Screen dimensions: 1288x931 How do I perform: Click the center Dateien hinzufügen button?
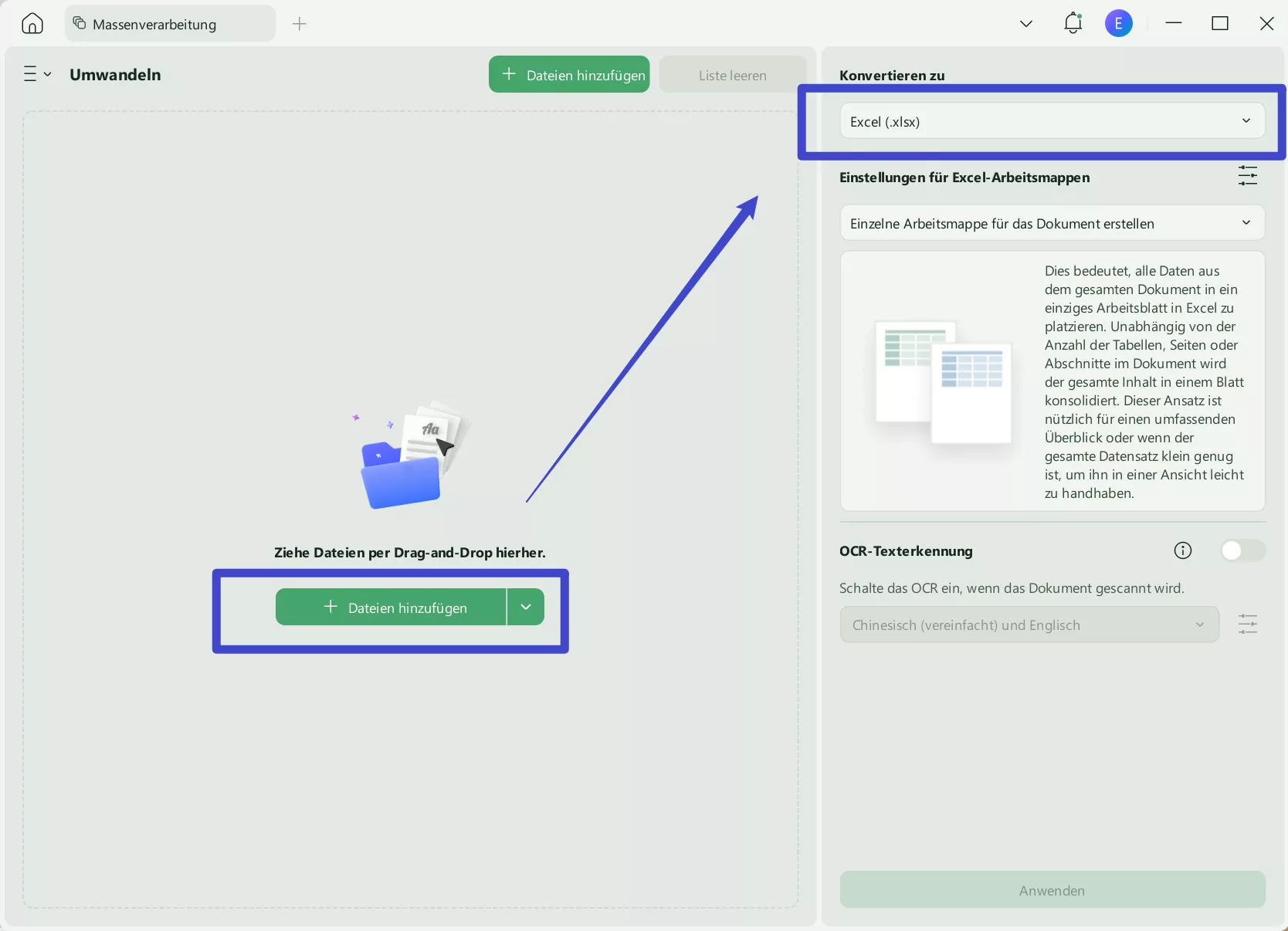[x=391, y=608]
